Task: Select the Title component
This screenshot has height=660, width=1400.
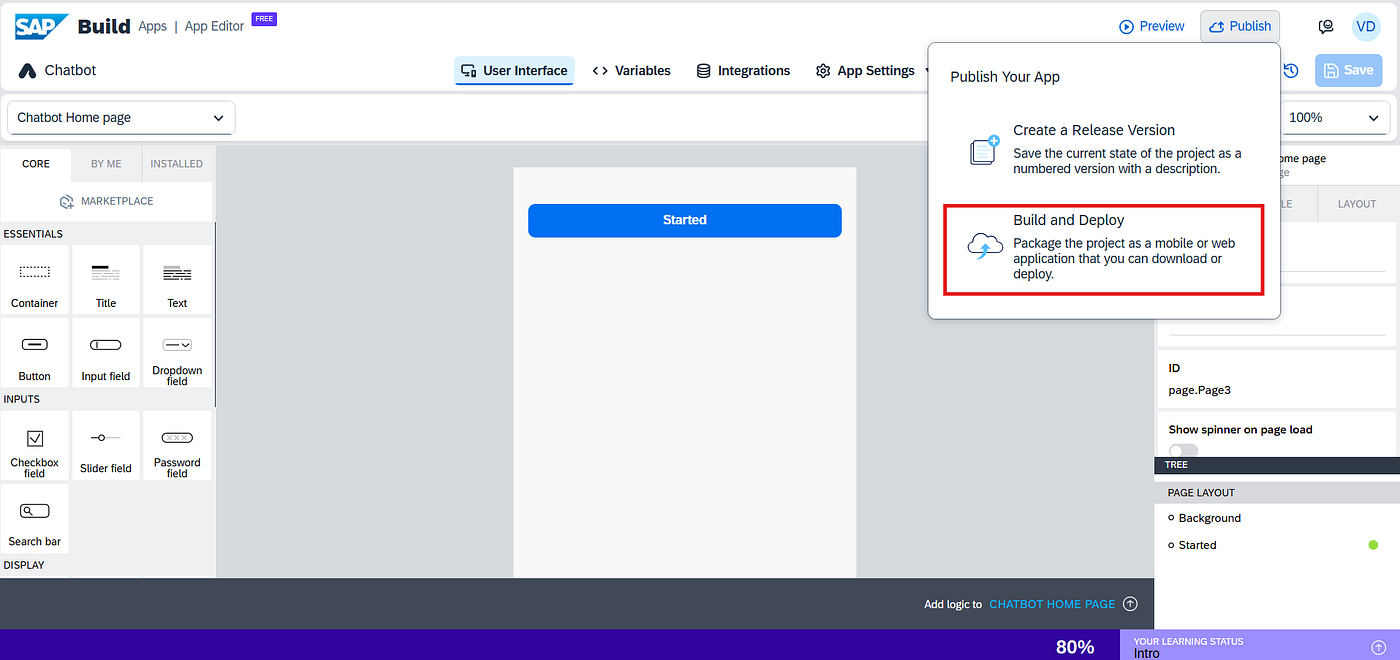Action: [x=106, y=280]
